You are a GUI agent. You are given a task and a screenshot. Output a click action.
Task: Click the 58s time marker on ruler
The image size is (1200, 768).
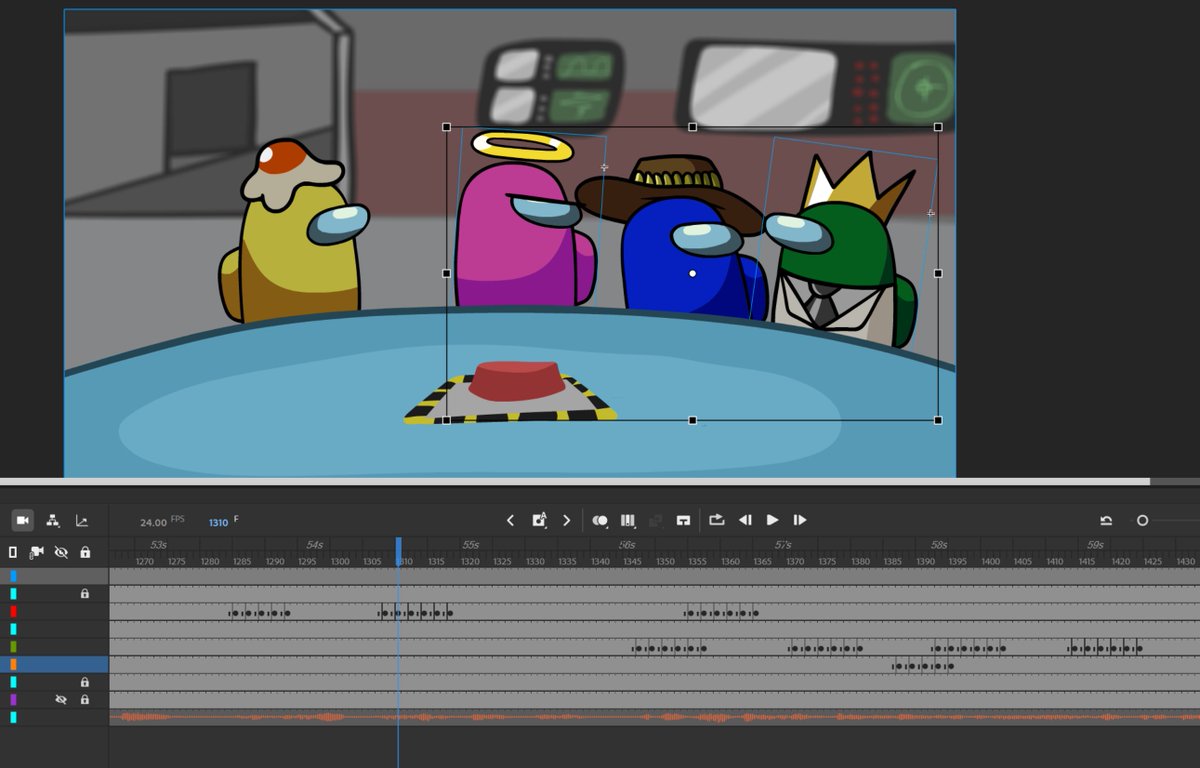tap(939, 545)
